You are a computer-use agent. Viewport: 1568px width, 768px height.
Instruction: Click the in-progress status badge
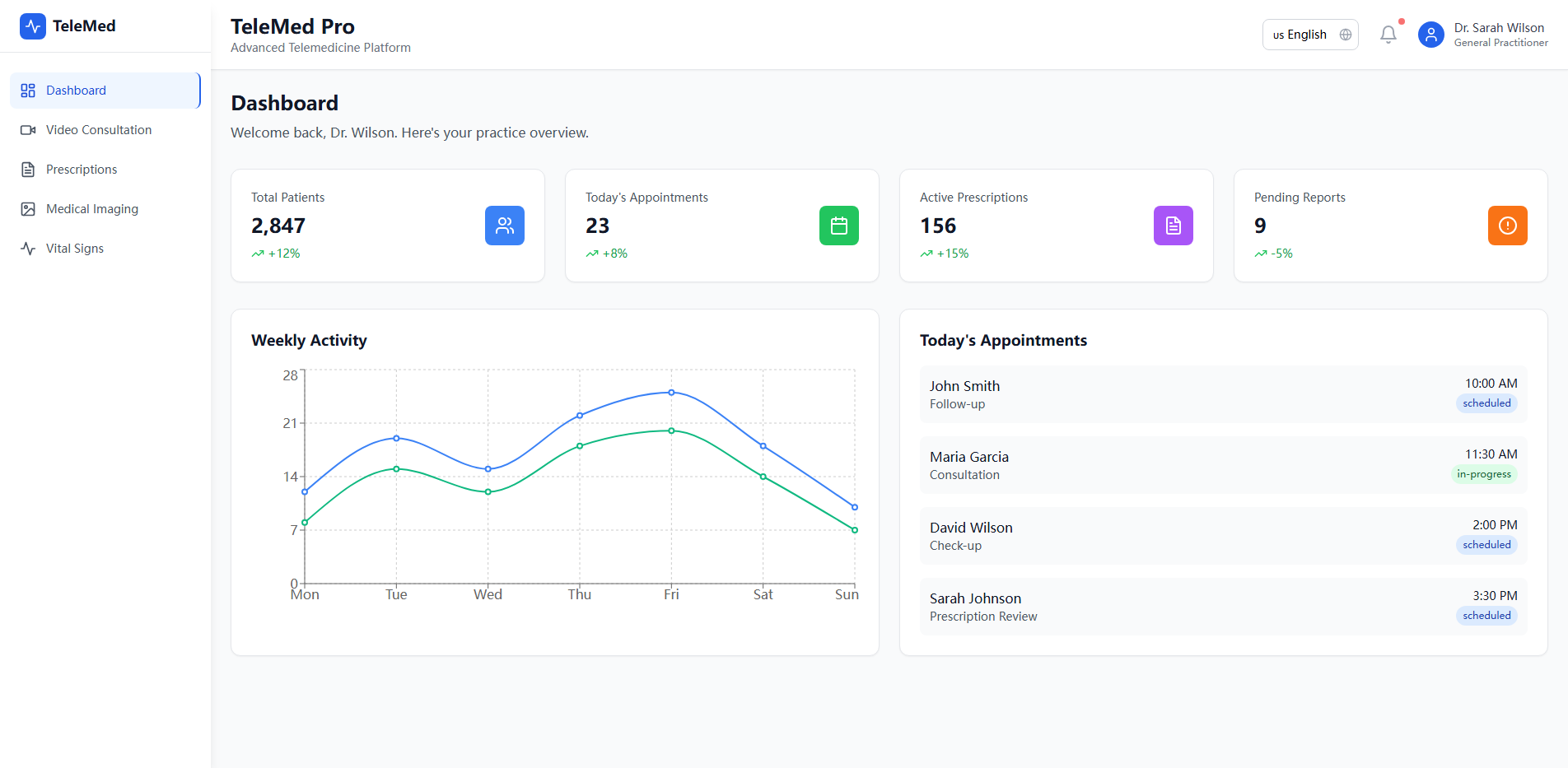(1483, 474)
